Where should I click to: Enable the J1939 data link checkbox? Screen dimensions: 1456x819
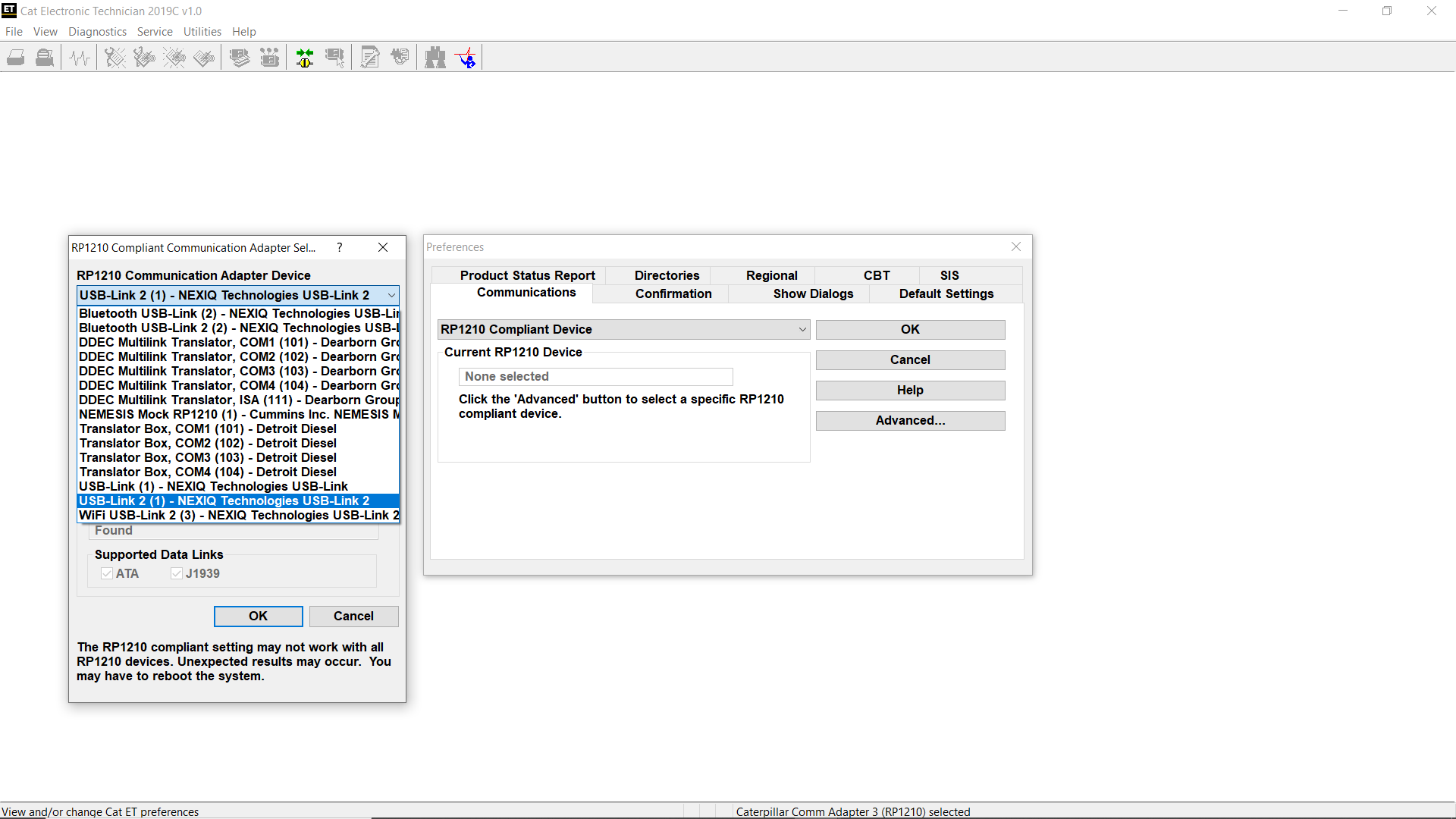pos(175,573)
